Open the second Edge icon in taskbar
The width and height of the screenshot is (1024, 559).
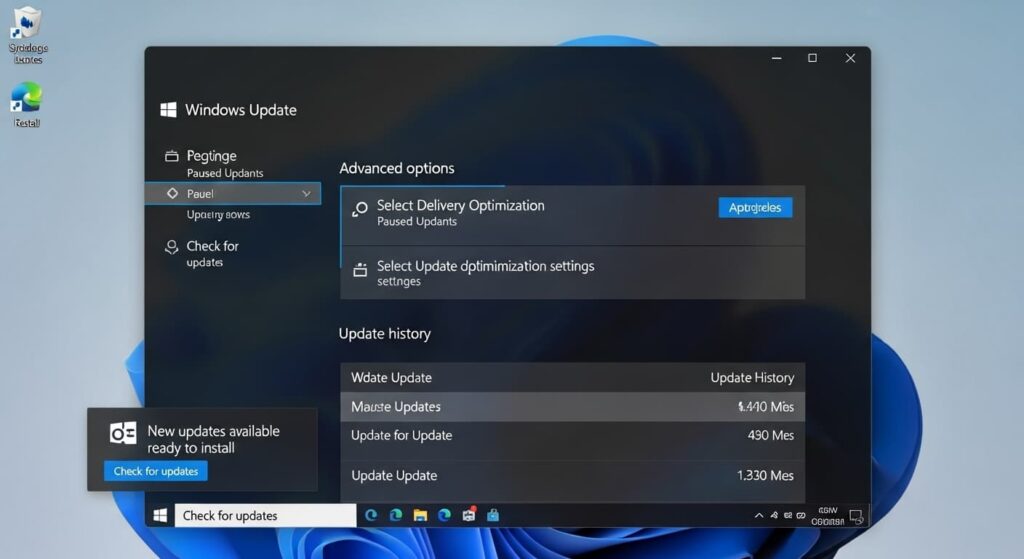[396, 515]
